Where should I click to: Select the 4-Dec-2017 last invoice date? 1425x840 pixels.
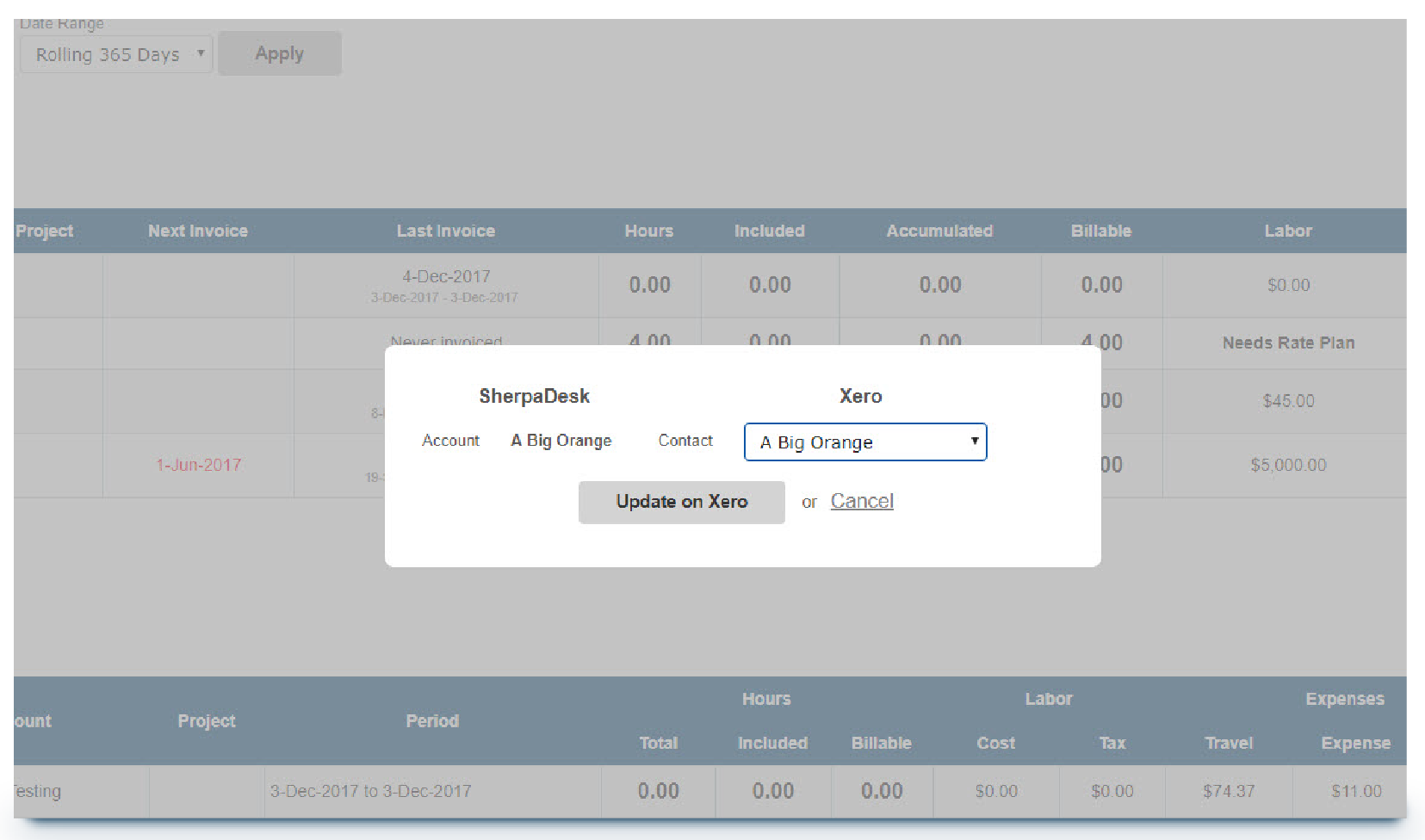[x=446, y=276]
